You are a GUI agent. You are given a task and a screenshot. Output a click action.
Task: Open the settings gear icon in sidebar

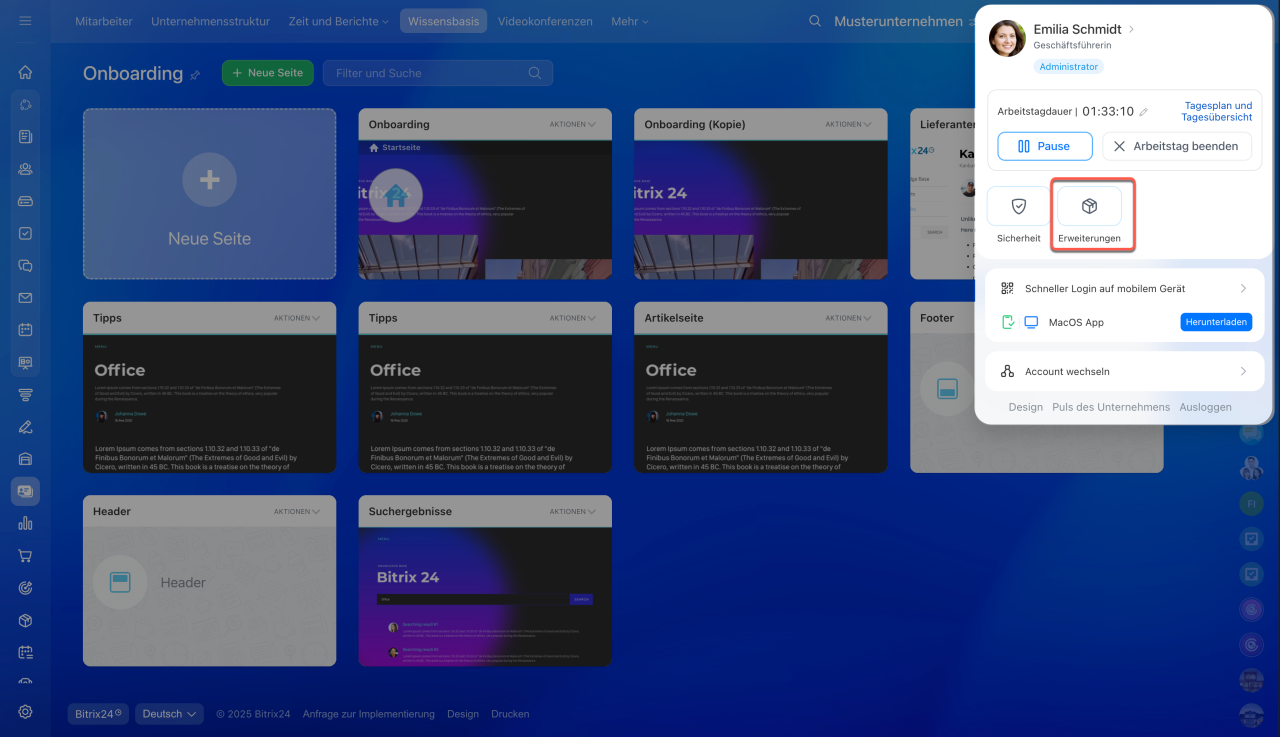pos(25,712)
